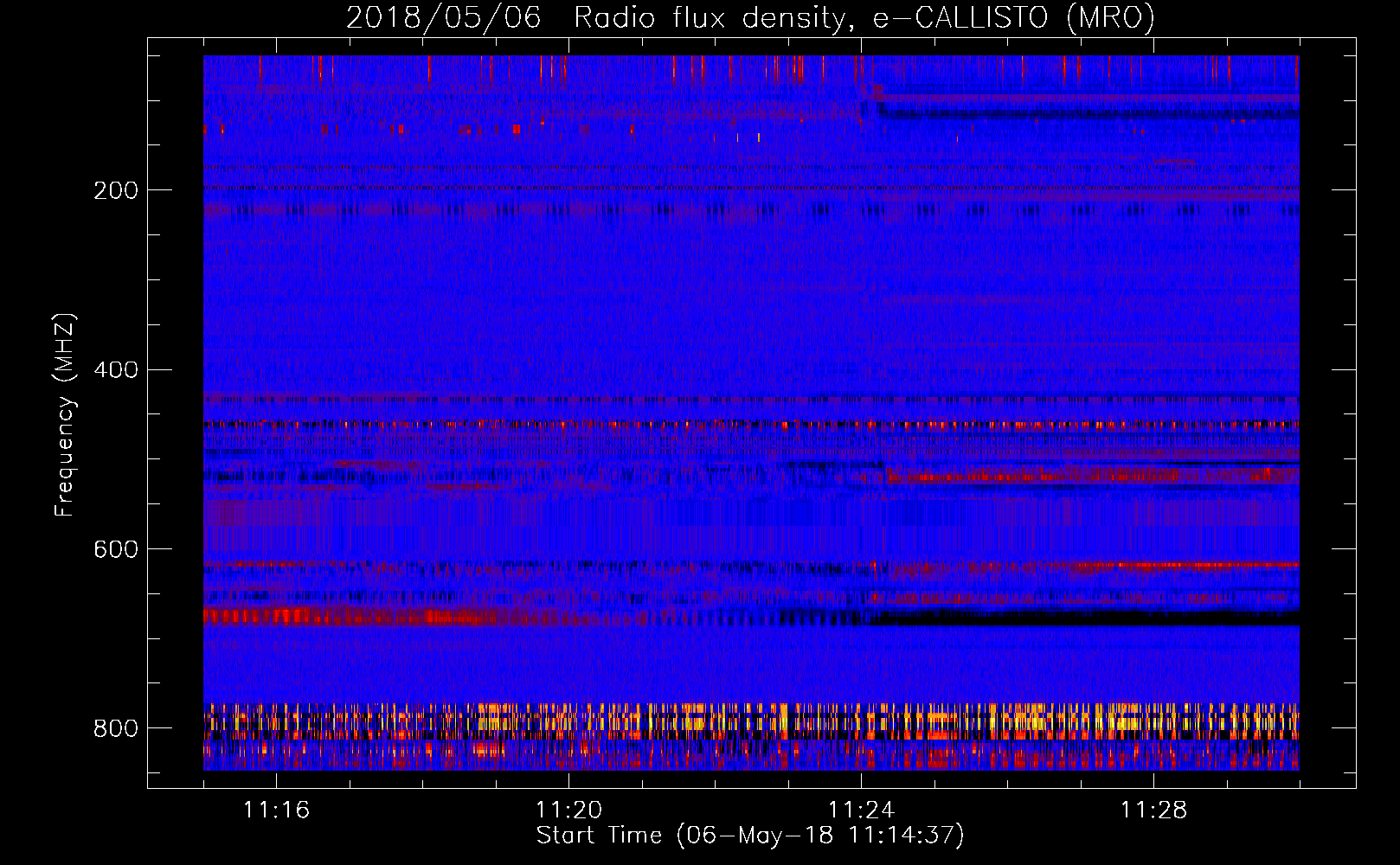1400x865 pixels.
Task: Click the 800 frequency axis label
Action: tap(116, 728)
